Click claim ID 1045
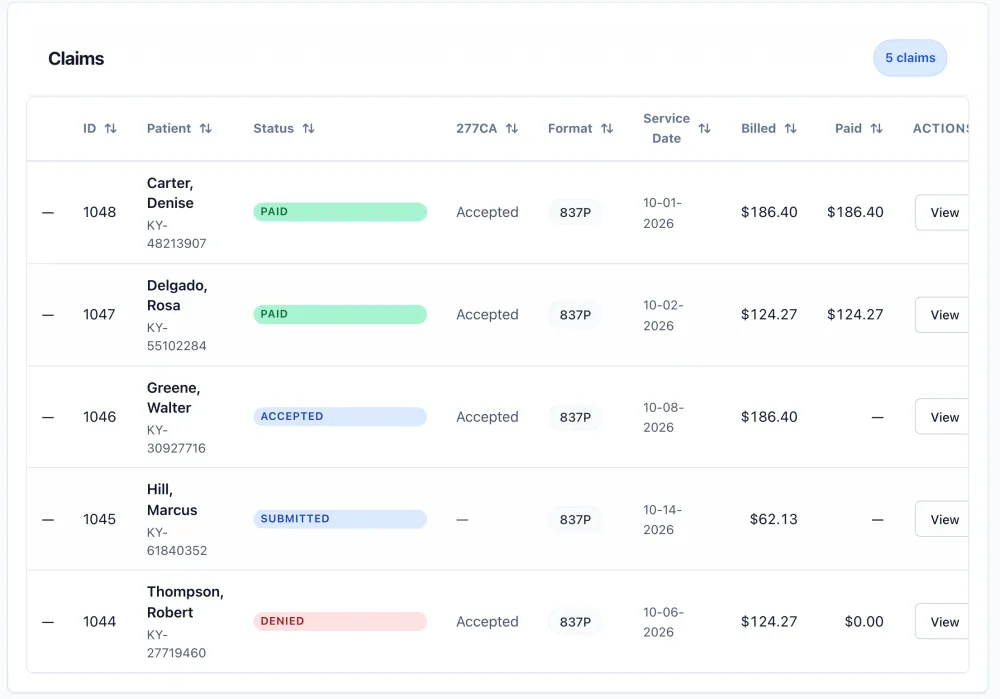The width and height of the screenshot is (1000, 699). (x=99, y=519)
